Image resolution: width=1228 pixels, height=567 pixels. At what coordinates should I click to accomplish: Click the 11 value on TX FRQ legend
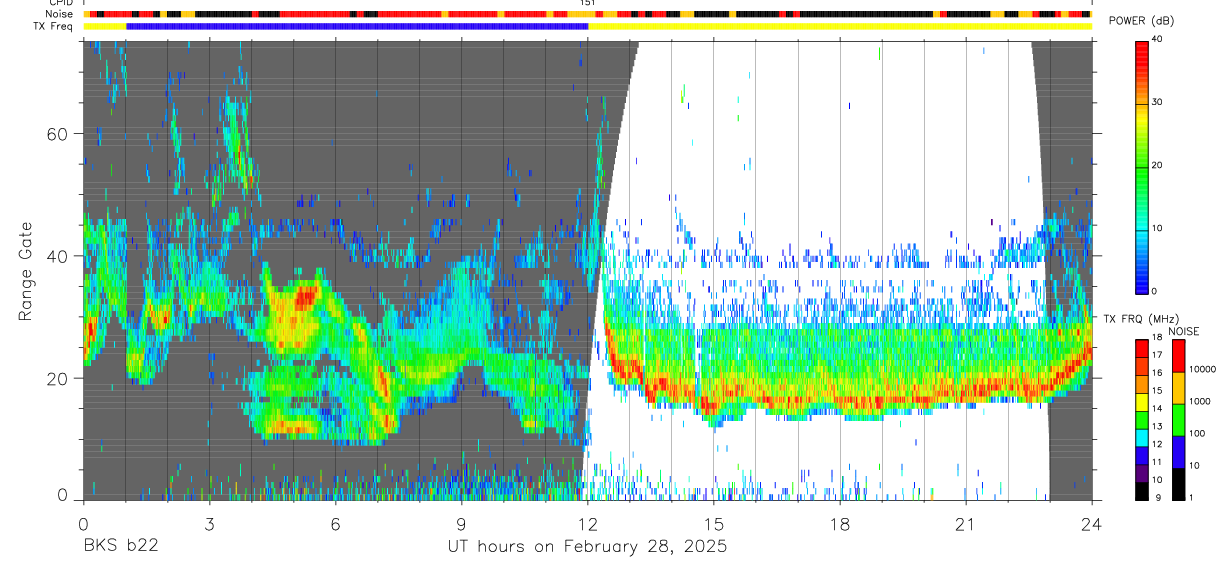click(x=1157, y=462)
